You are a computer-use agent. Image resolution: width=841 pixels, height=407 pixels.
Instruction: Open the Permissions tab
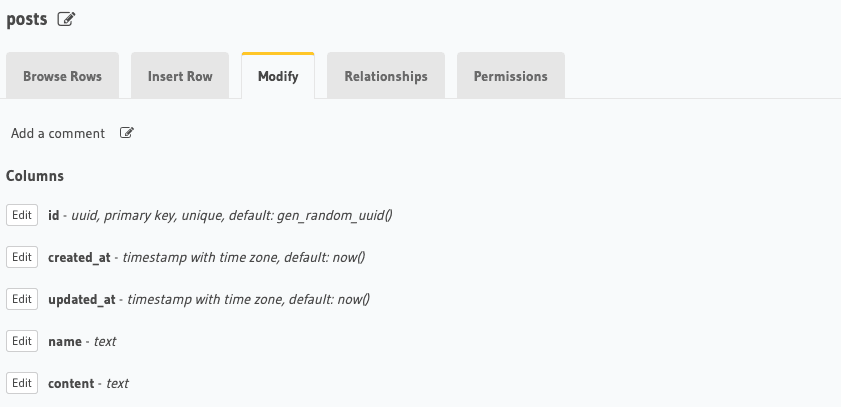click(511, 76)
